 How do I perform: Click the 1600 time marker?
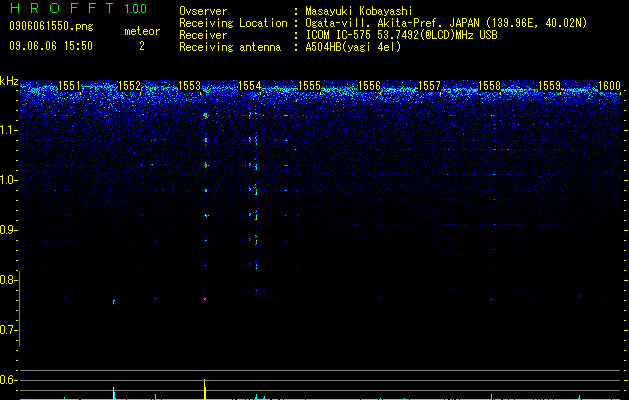point(609,86)
